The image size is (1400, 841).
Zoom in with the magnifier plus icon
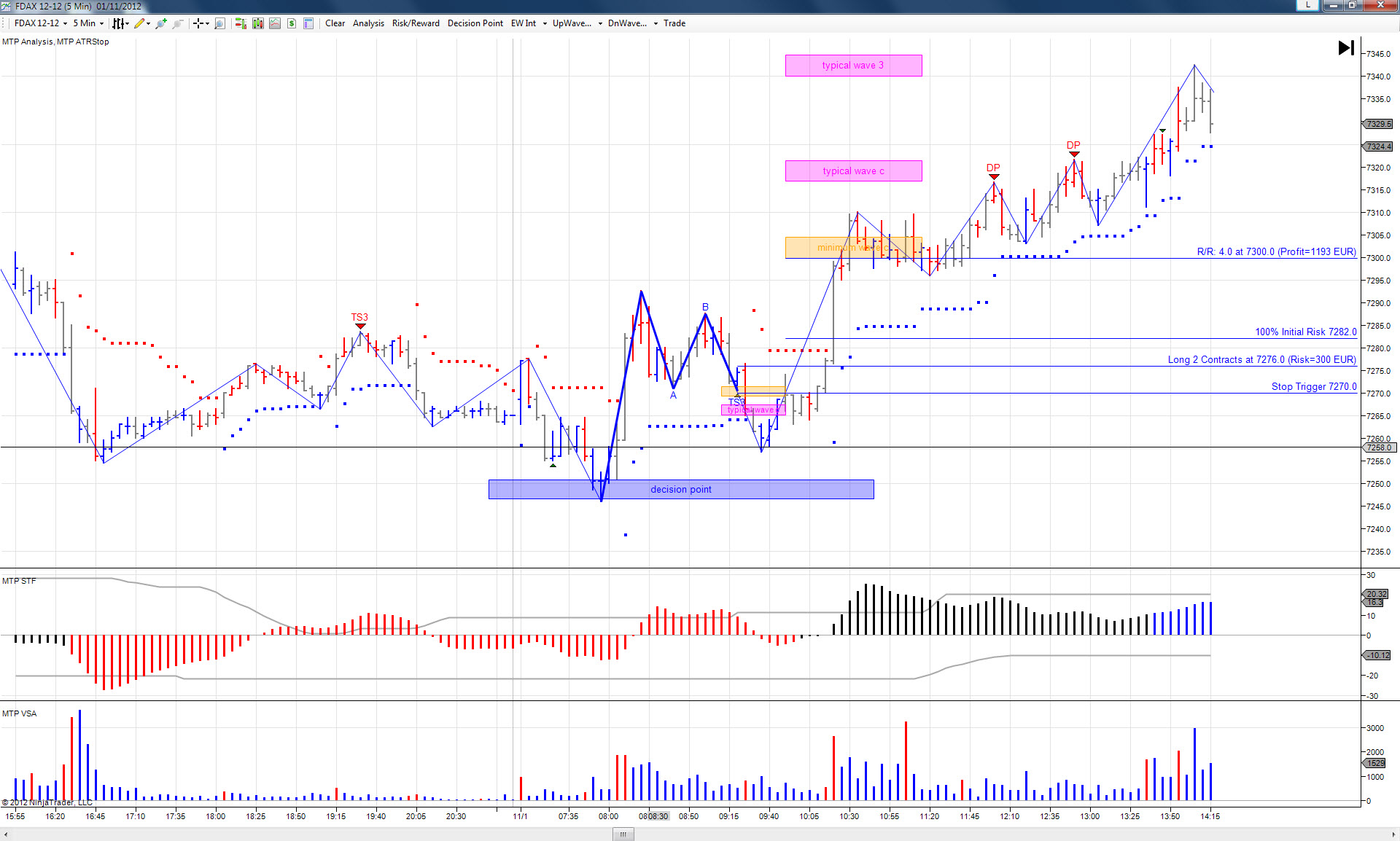(161, 23)
